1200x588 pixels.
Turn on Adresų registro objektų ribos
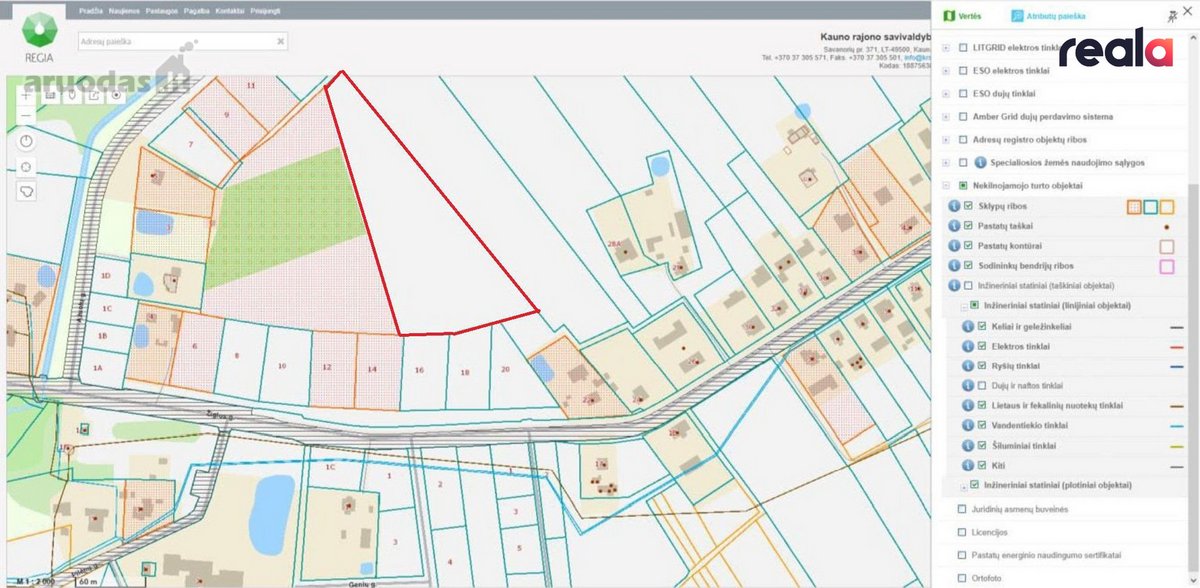(962, 140)
